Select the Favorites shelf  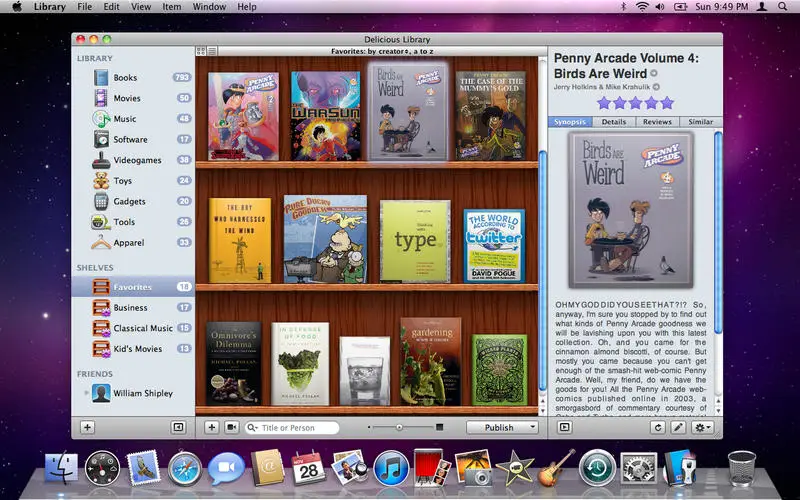133,287
